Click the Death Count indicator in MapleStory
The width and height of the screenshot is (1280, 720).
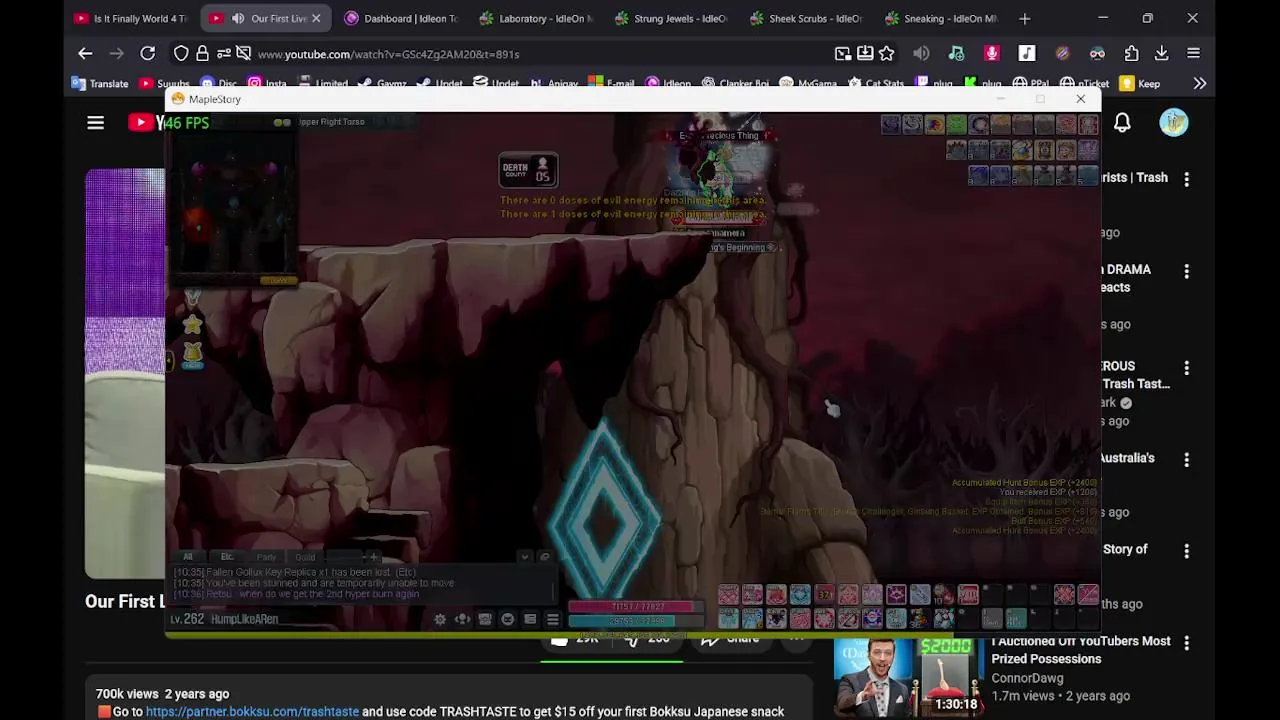528,171
